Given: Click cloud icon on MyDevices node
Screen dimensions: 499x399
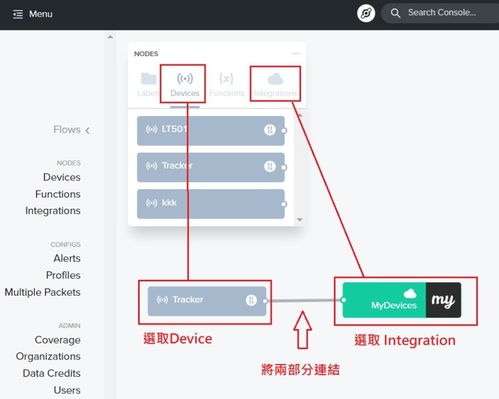Looking at the screenshot, I should pyautogui.click(x=410, y=293).
